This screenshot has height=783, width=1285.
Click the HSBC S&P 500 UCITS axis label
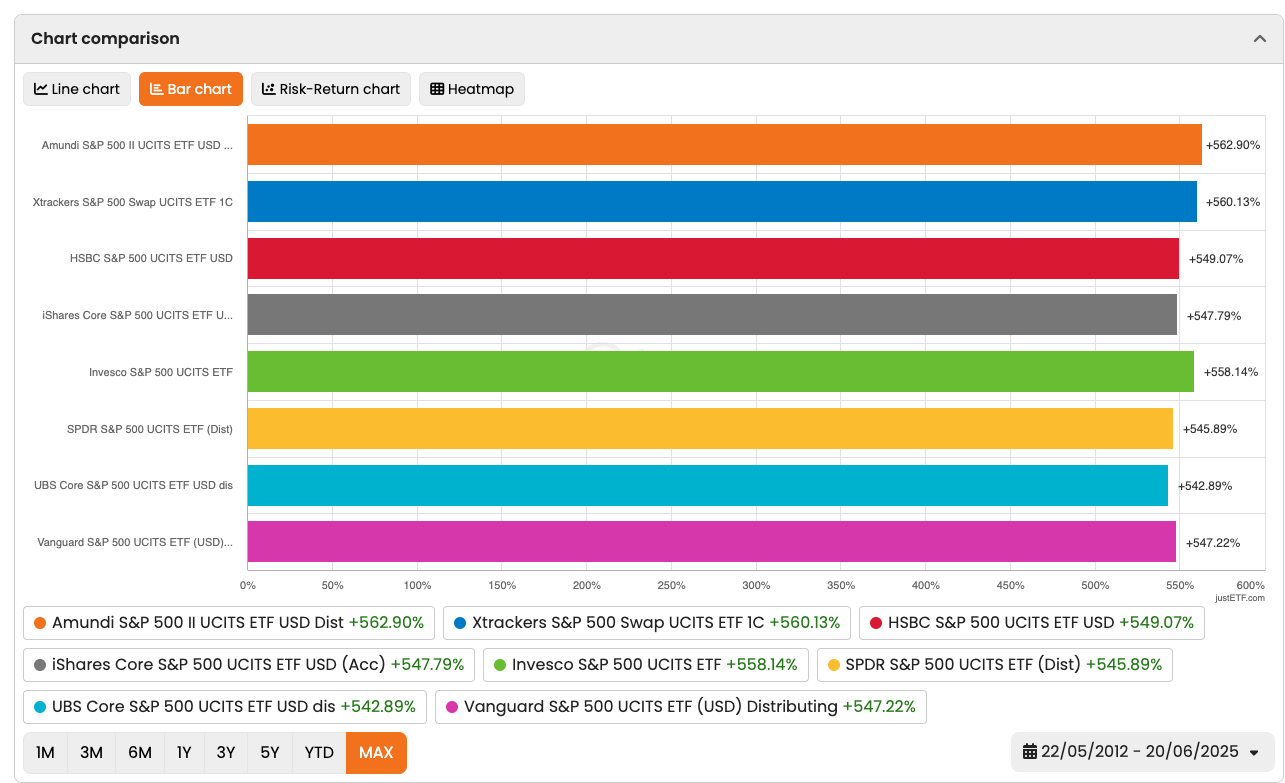pos(151,258)
